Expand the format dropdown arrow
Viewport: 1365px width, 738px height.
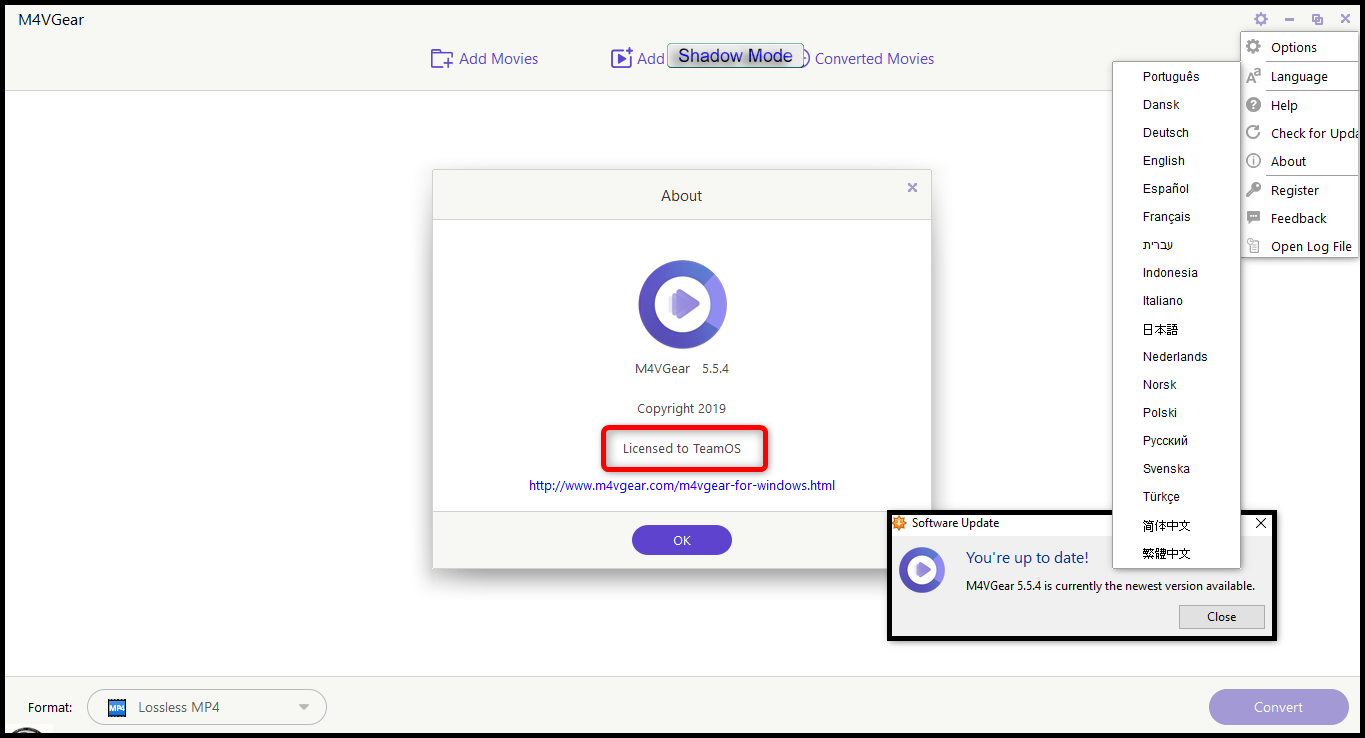pyautogui.click(x=304, y=708)
